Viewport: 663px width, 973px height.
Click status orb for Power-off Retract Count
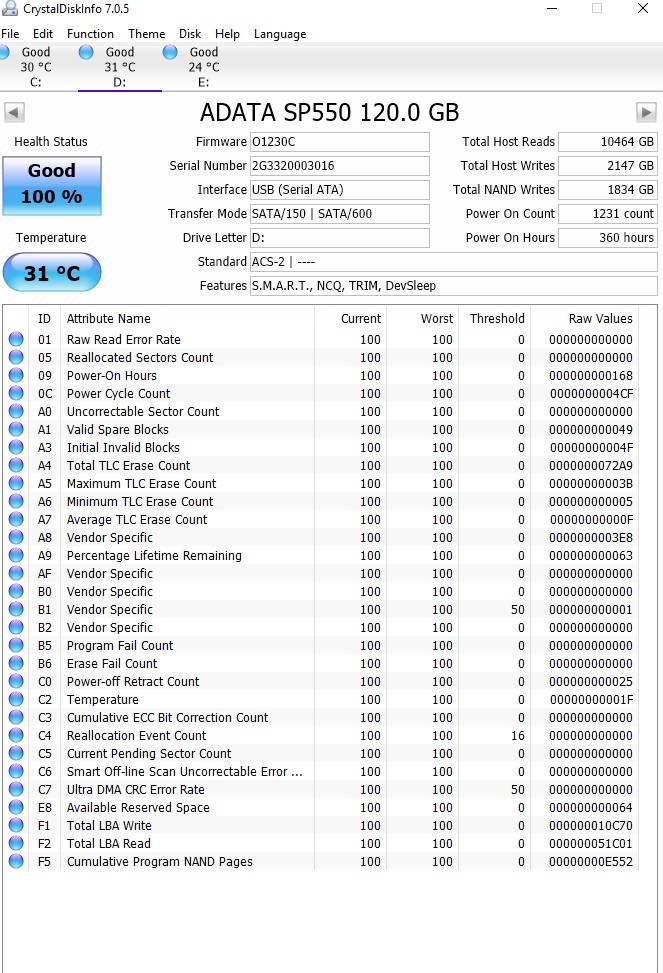point(16,681)
